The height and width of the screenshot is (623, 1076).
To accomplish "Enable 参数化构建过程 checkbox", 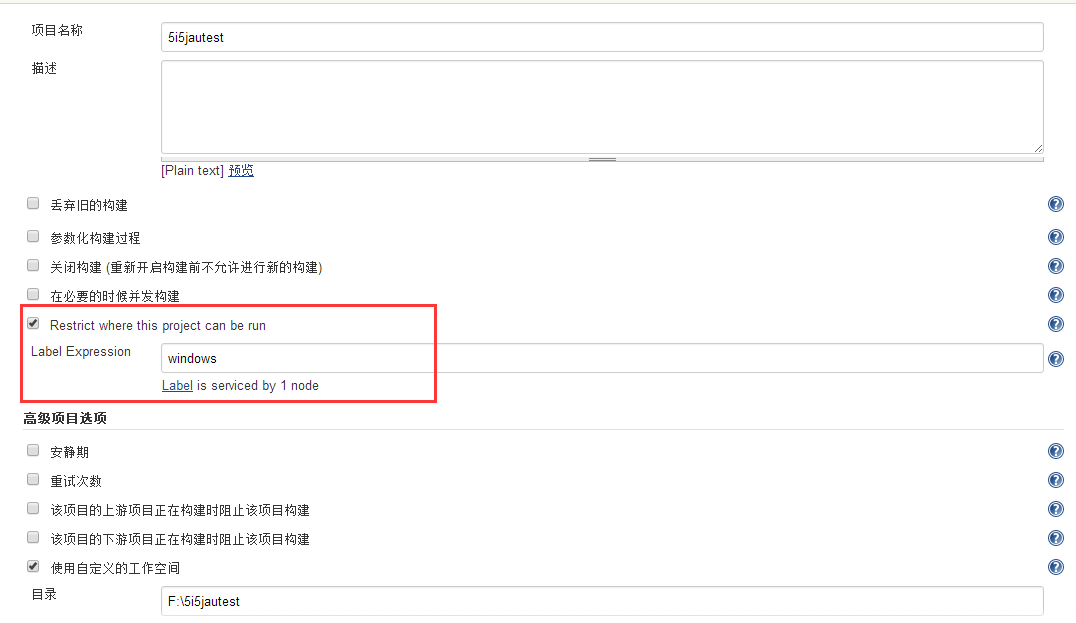I will 33,236.
